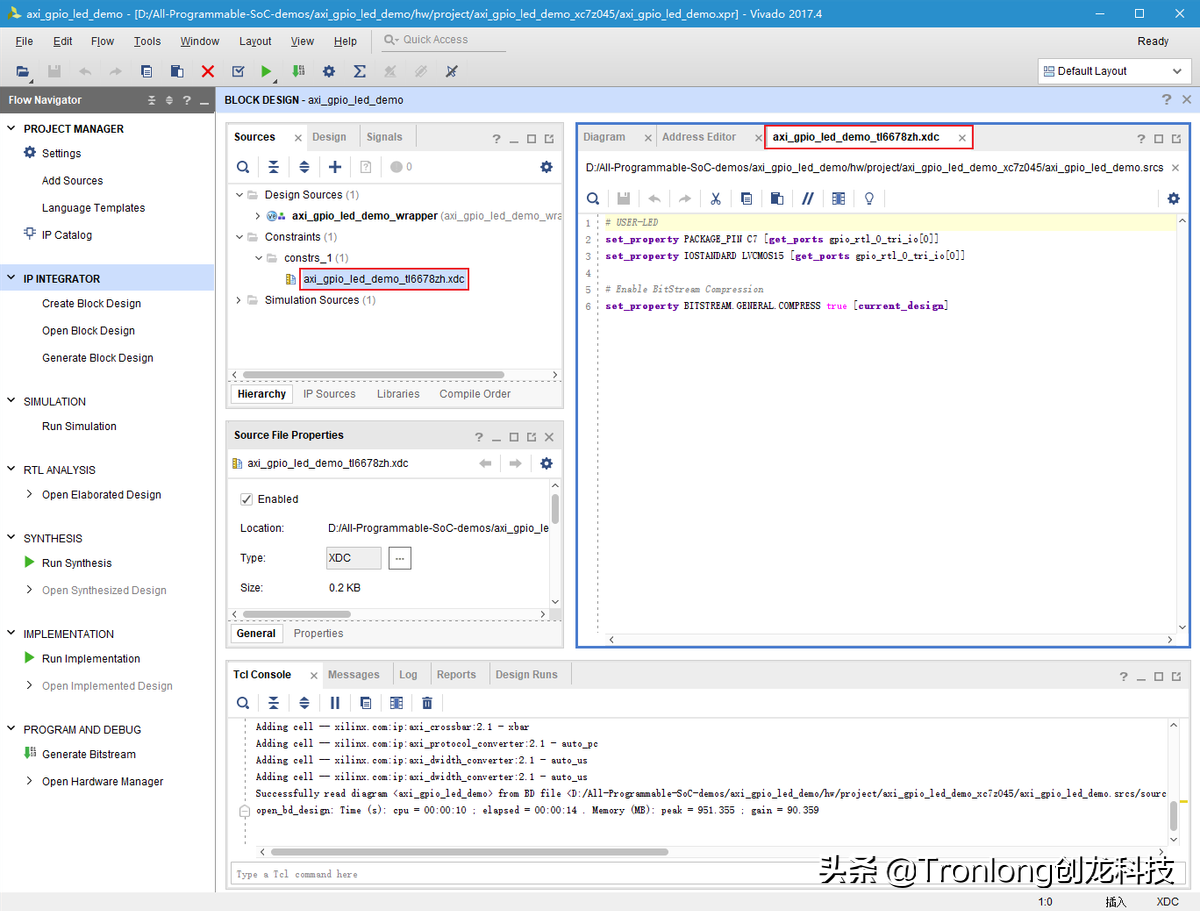Click Create Block Design

[x=91, y=303]
